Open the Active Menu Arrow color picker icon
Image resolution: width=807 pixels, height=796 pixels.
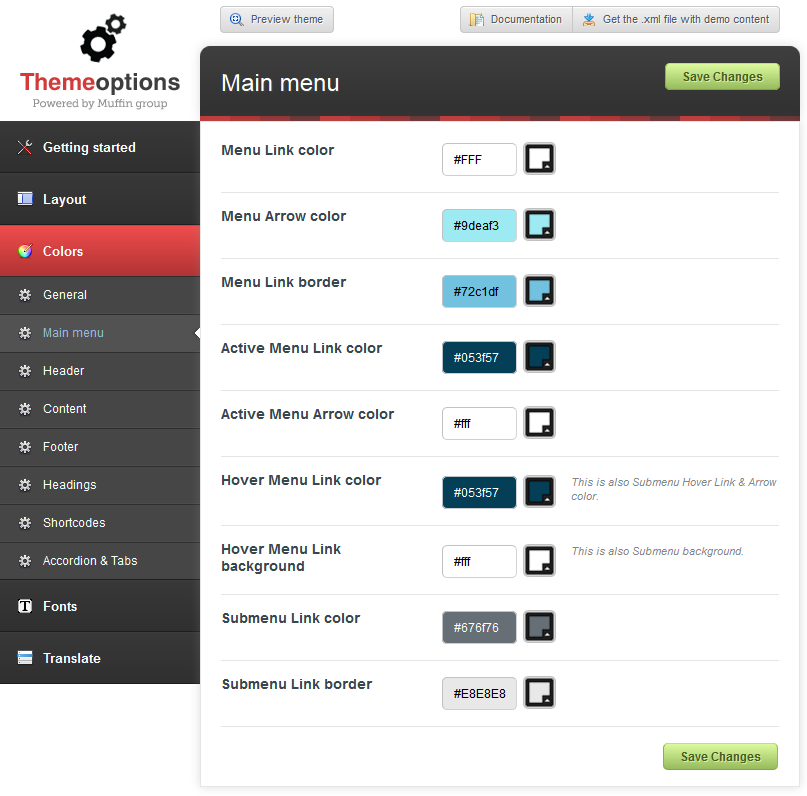540,423
